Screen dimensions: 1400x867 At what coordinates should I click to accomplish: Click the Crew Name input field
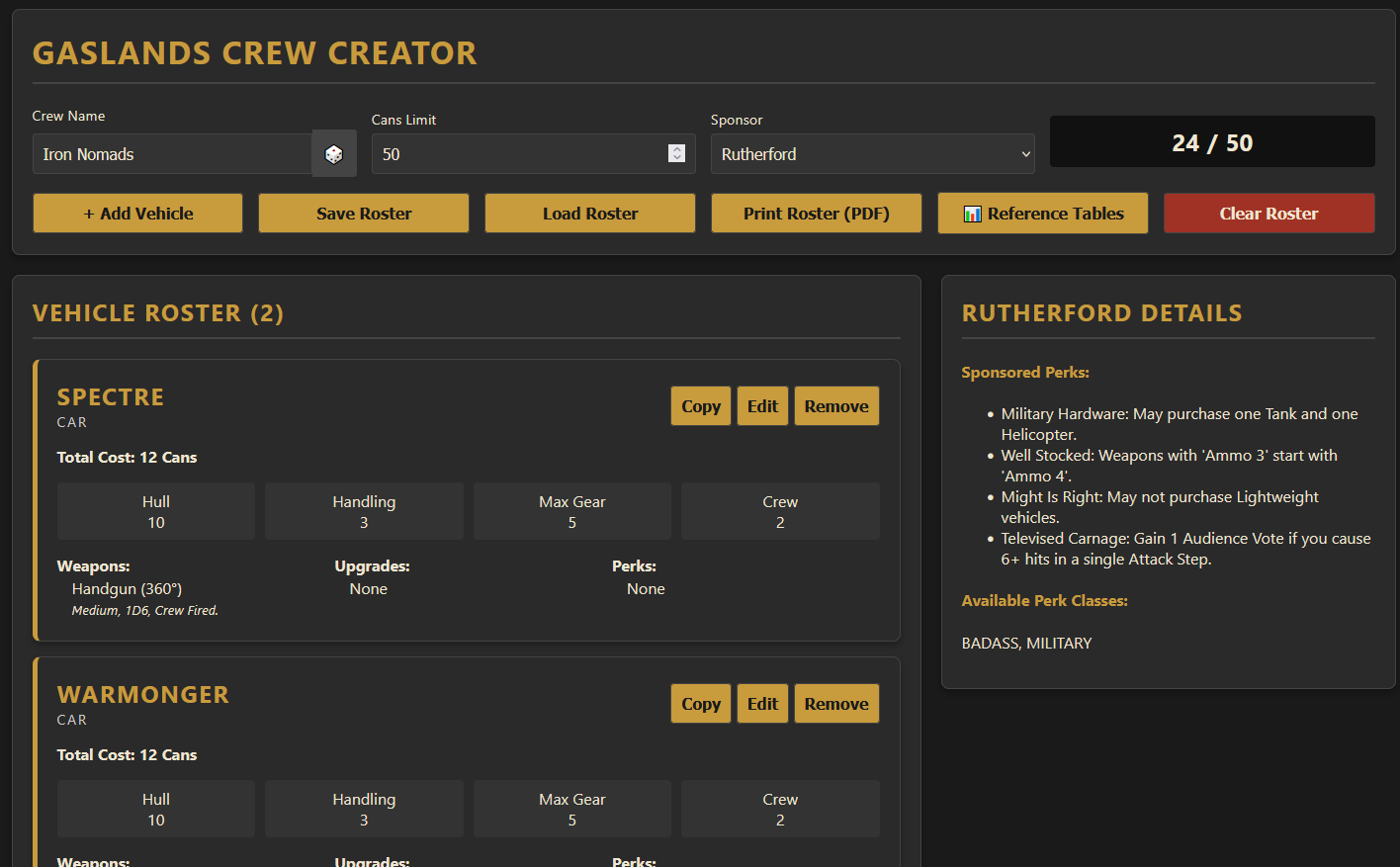pyautogui.click(x=173, y=154)
